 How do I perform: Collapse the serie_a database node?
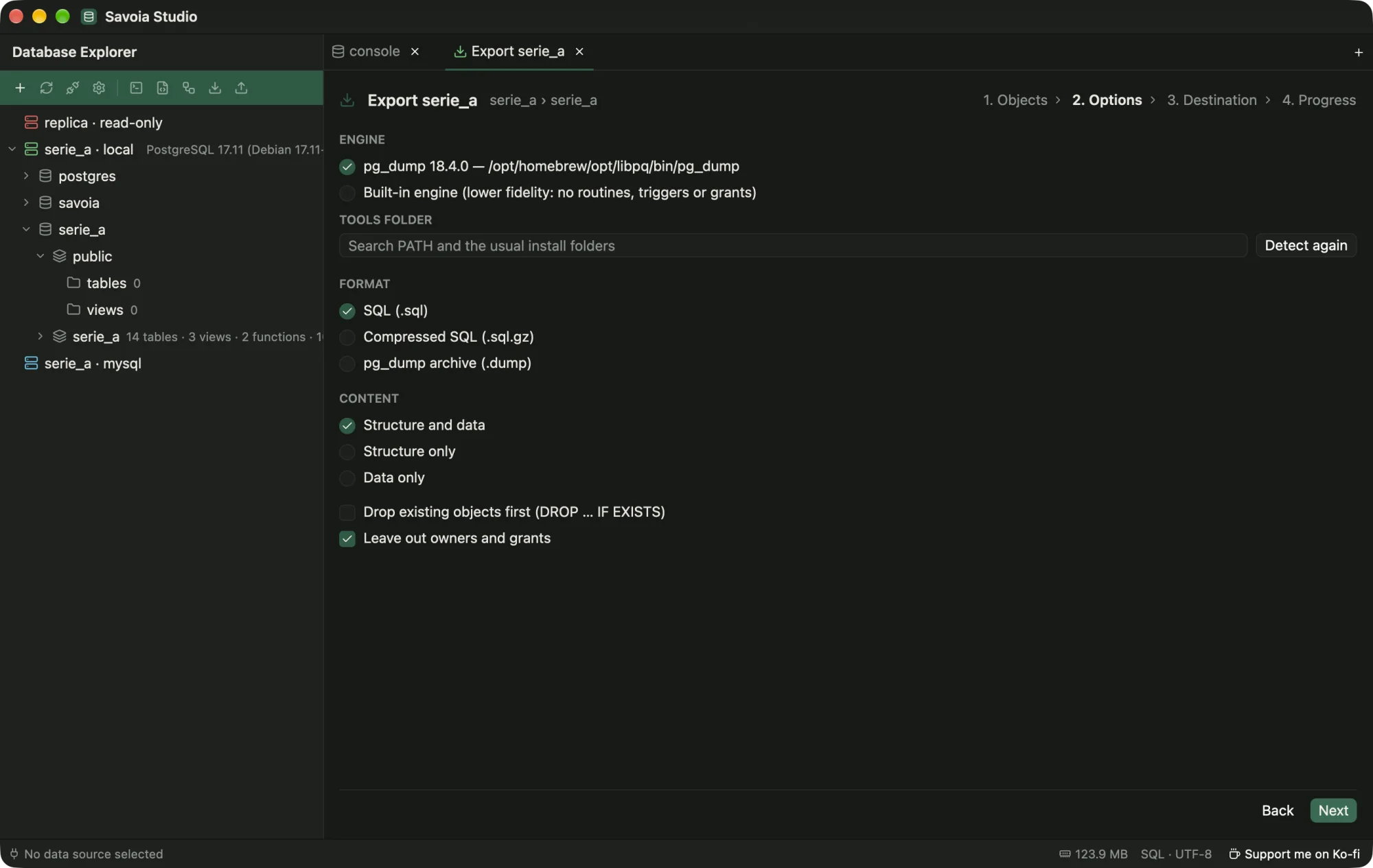pyautogui.click(x=26, y=229)
